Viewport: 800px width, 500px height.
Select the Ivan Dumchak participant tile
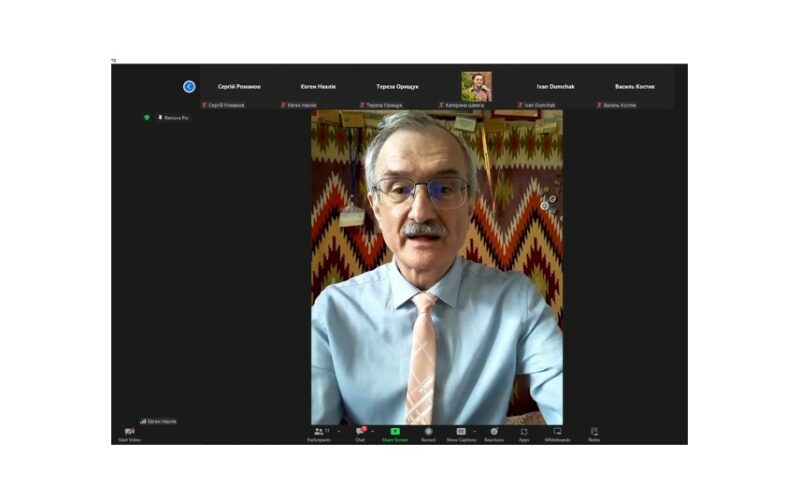click(556, 87)
